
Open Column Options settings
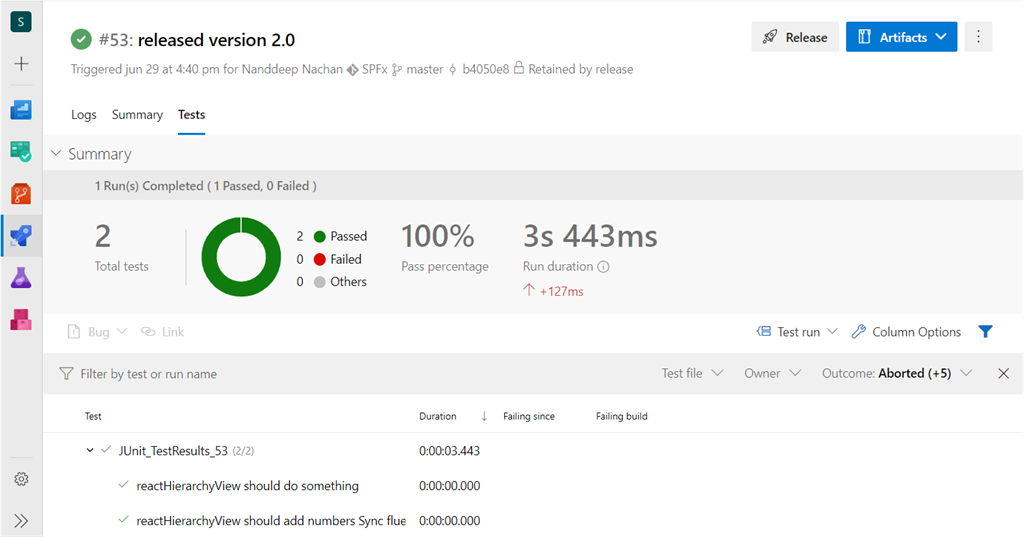pos(906,332)
